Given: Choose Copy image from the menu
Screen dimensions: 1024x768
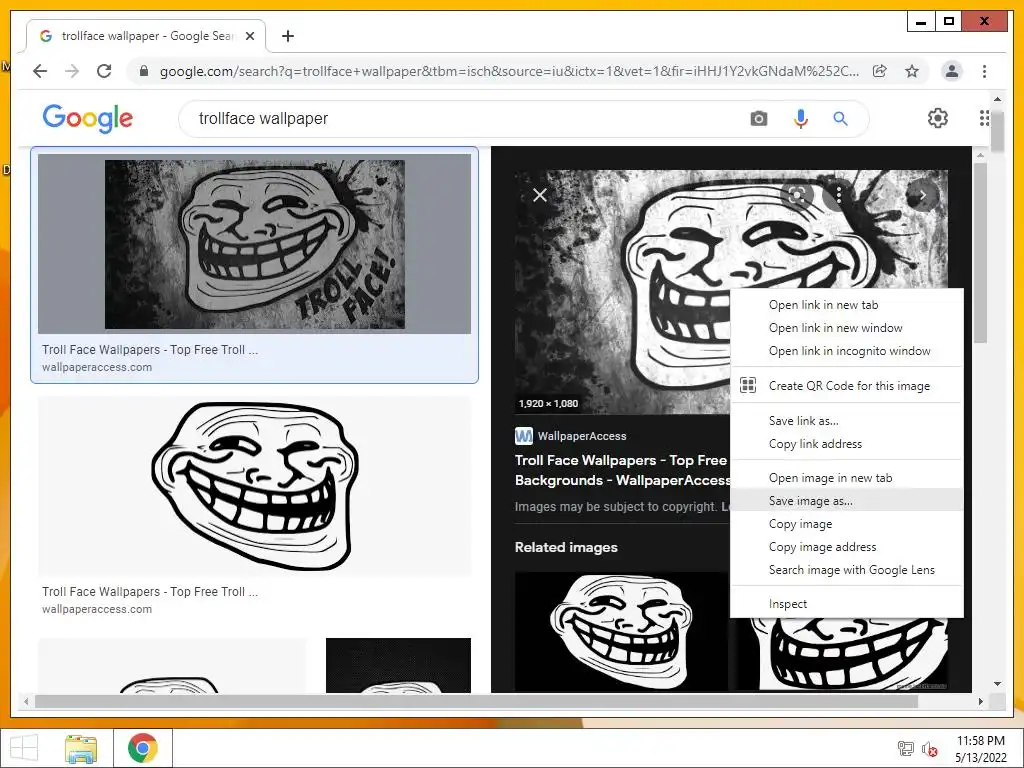Looking at the screenshot, I should [x=846, y=524].
